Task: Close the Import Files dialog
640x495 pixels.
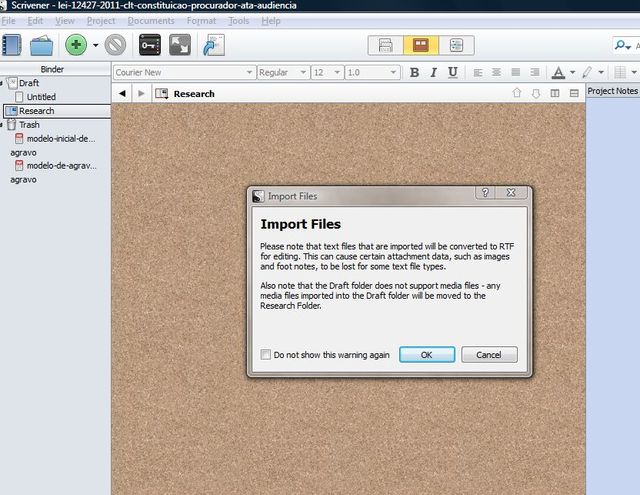Action: point(511,193)
